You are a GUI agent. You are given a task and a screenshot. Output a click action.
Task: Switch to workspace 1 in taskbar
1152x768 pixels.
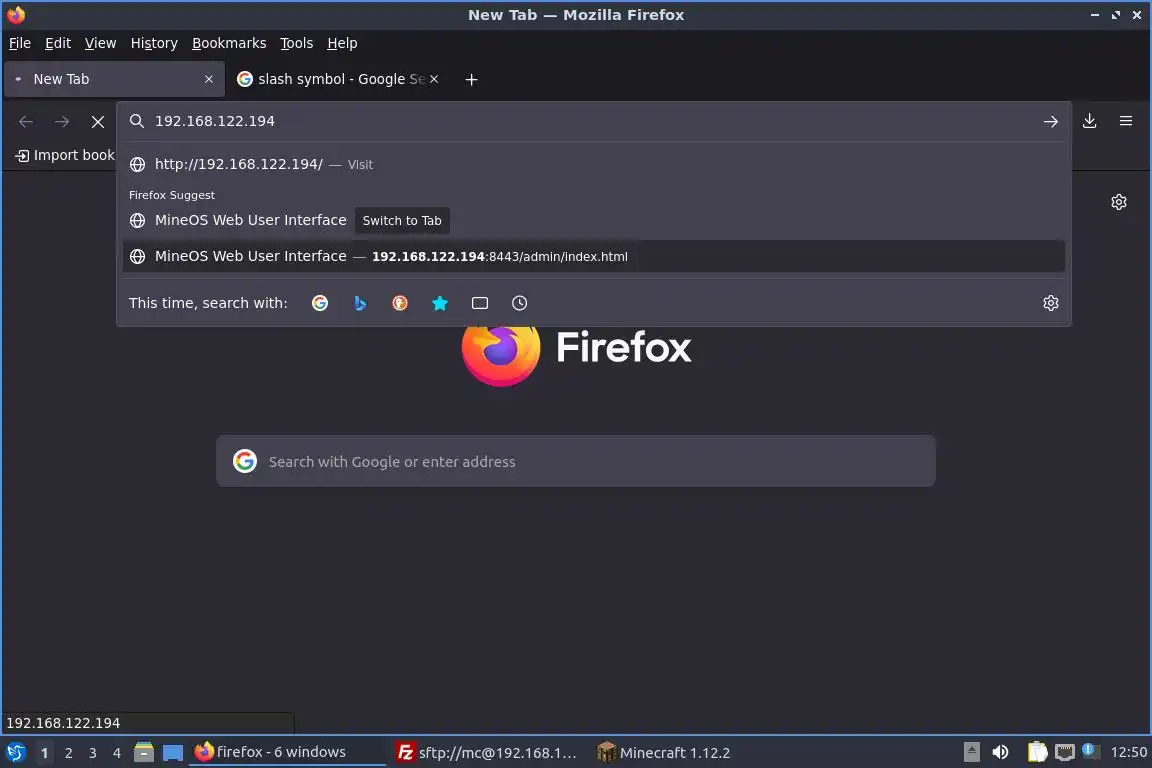(45, 753)
